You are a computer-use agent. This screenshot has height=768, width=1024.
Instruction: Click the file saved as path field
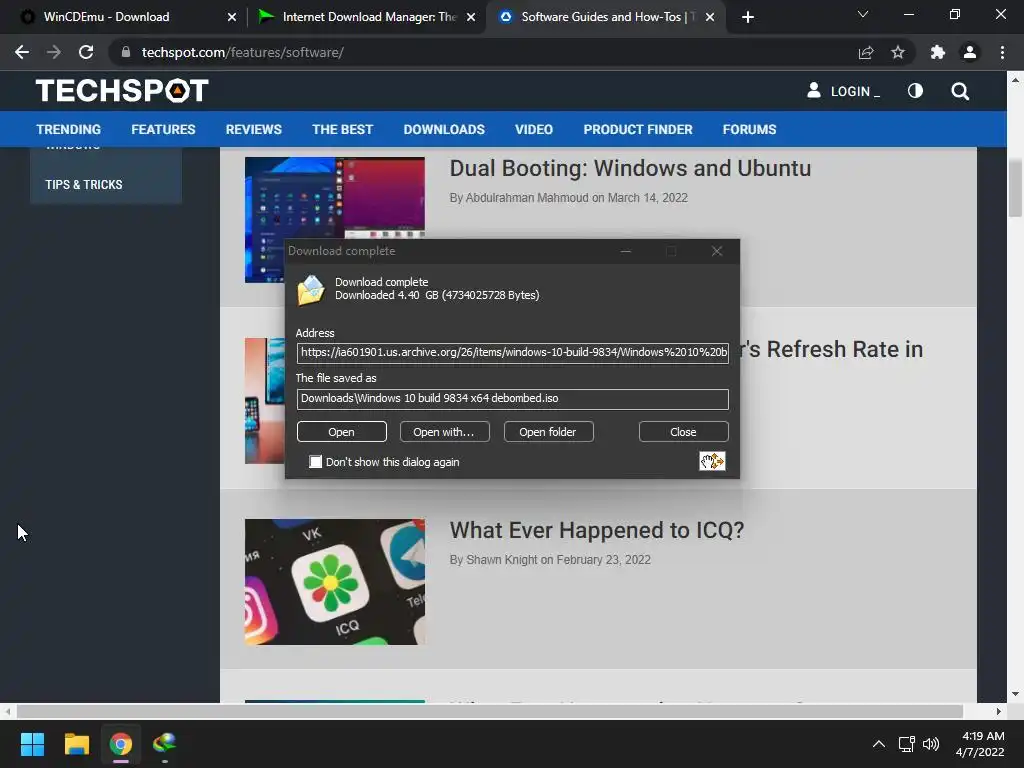(x=513, y=399)
